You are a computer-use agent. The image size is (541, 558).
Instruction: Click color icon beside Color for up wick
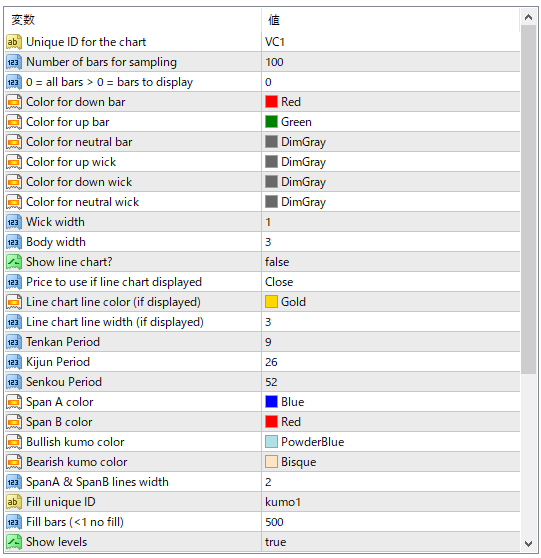(x=14, y=162)
